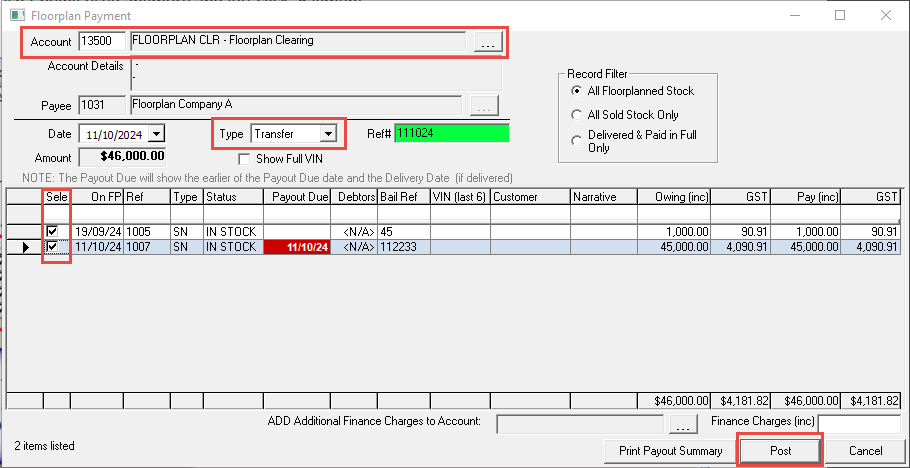The image size is (910, 468).
Task: Click row pointer arrow beside 1007
Action: coord(25,246)
